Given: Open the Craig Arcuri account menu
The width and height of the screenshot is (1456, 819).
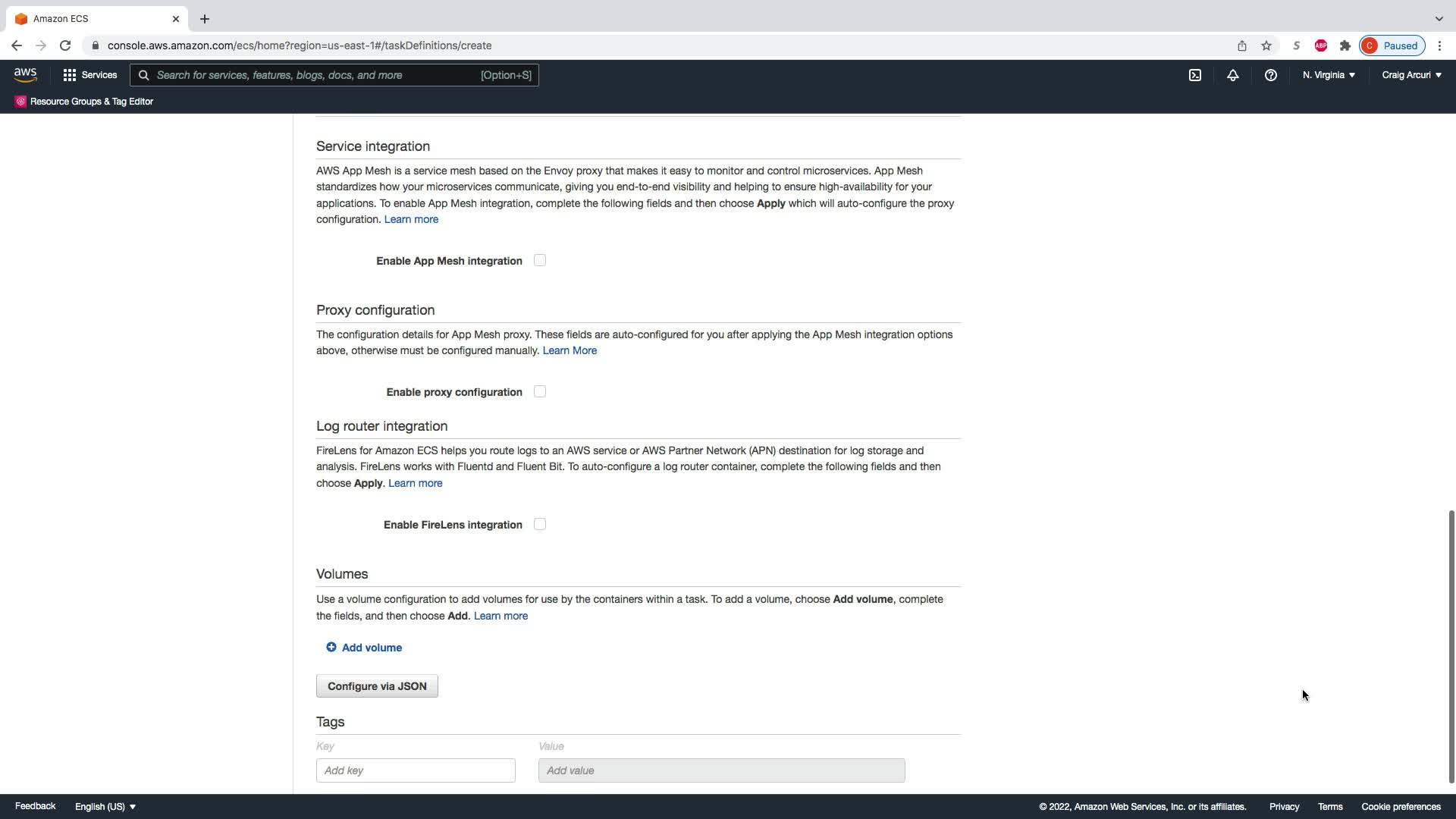Looking at the screenshot, I should pyautogui.click(x=1411, y=75).
